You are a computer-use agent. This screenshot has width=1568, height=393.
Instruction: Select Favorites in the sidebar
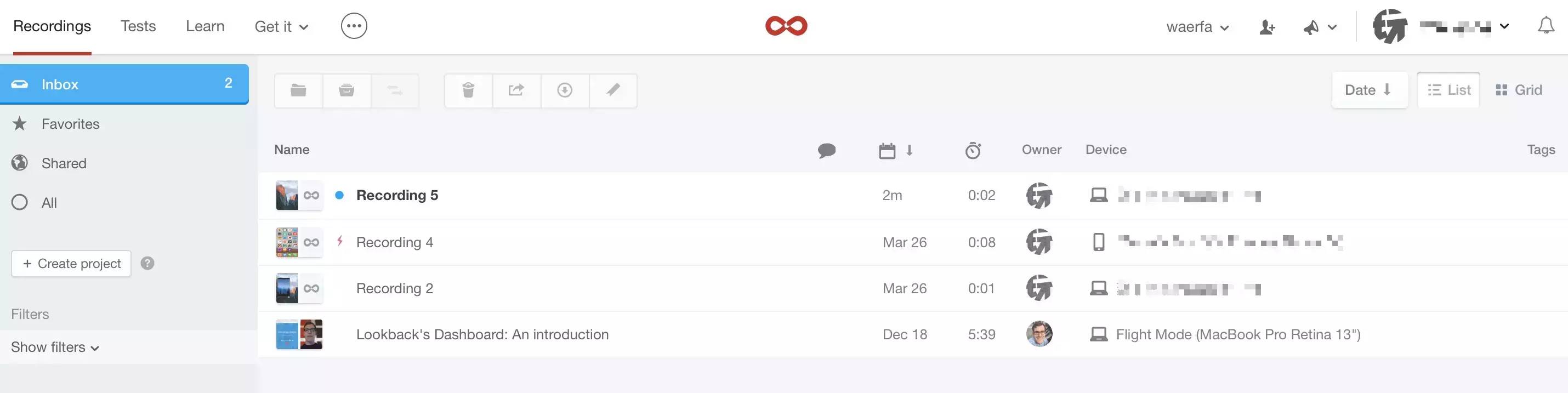click(x=70, y=124)
